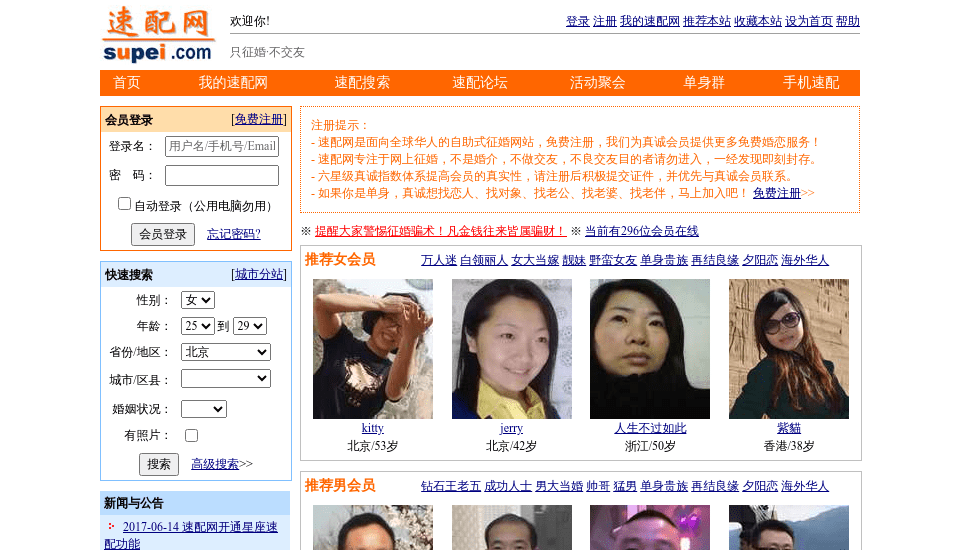The width and height of the screenshot is (960, 550).
Task: Tick the 有照片 checkbox
Action: pos(192,435)
